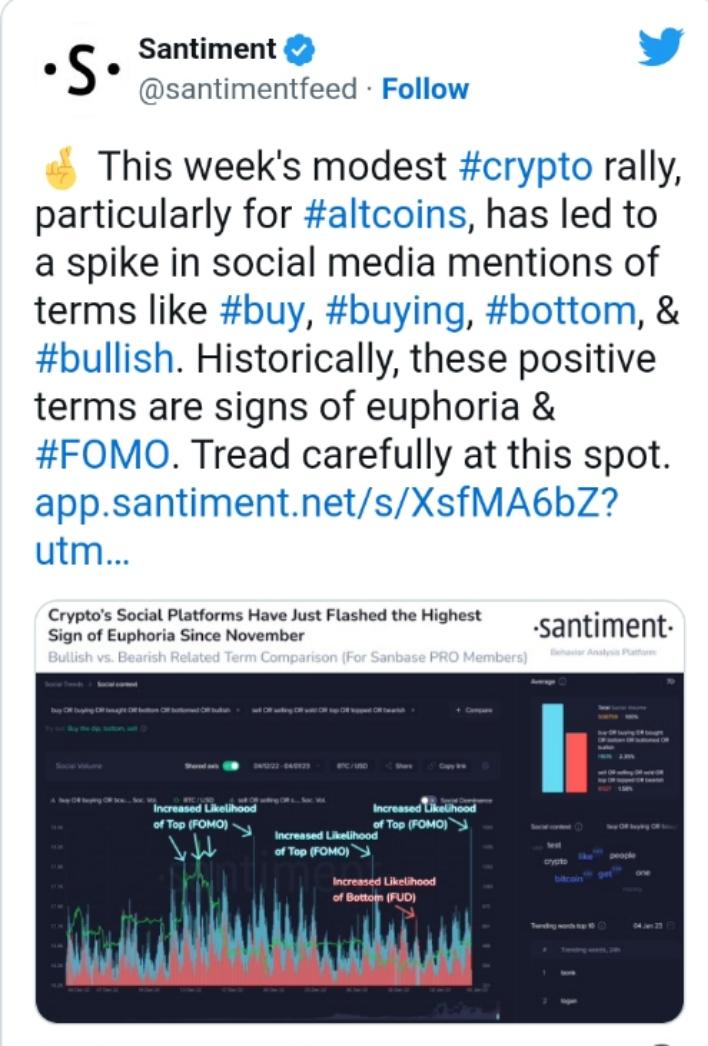Click the Copy link icon in the chart
The image size is (708, 1046).
click(448, 766)
